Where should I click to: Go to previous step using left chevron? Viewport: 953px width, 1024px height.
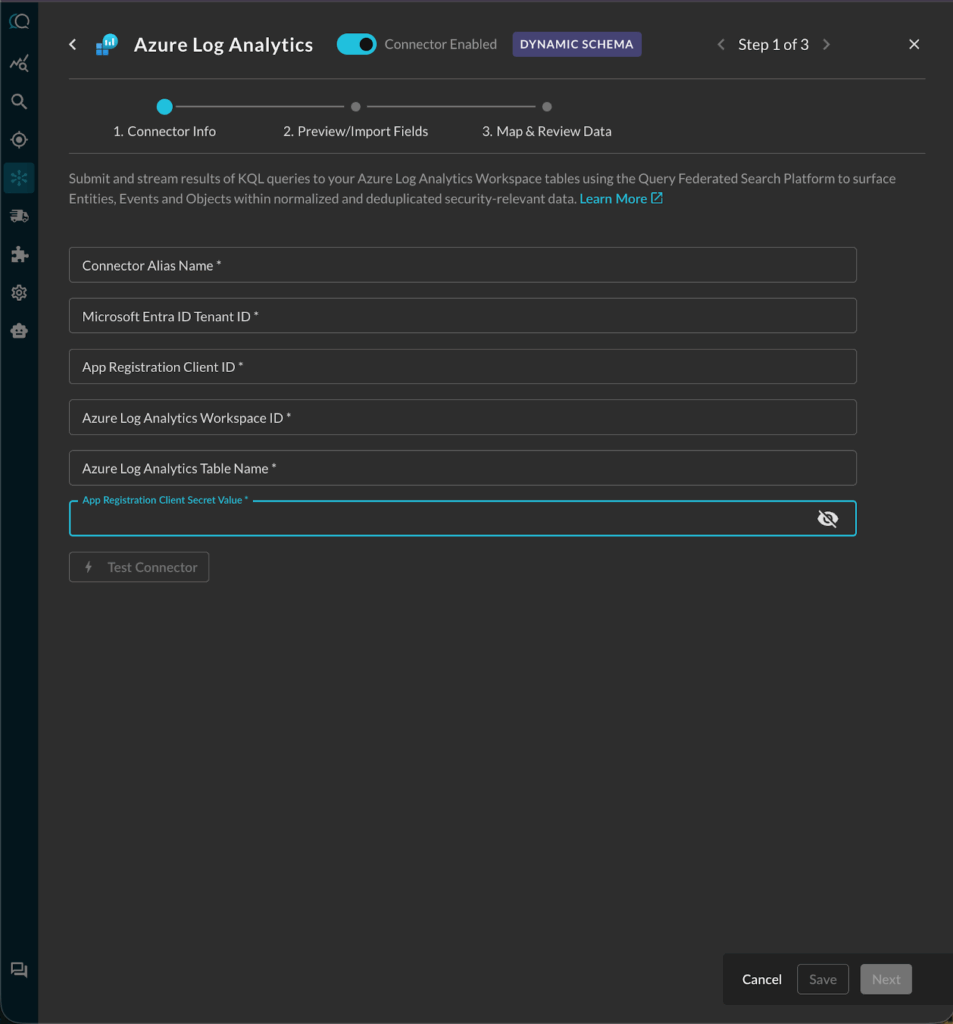[x=721, y=44]
